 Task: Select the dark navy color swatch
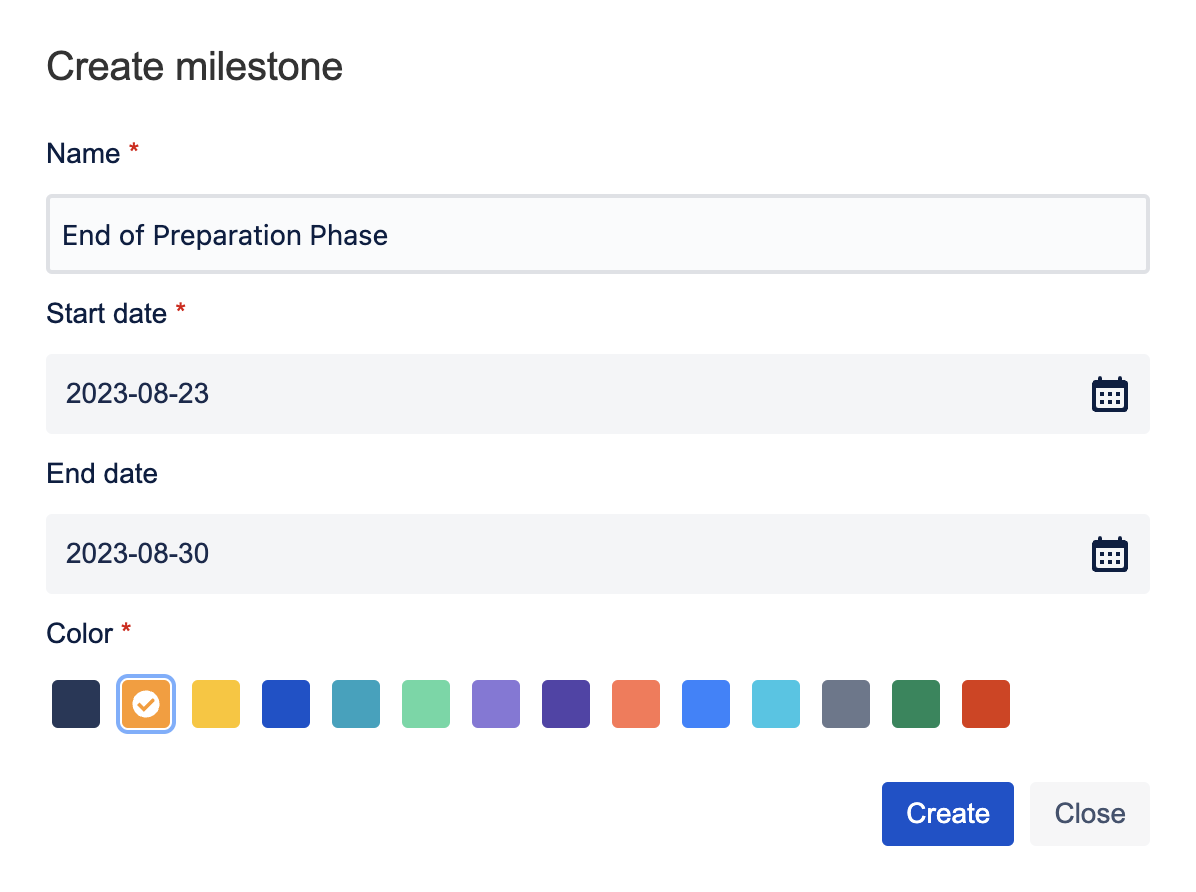point(76,704)
